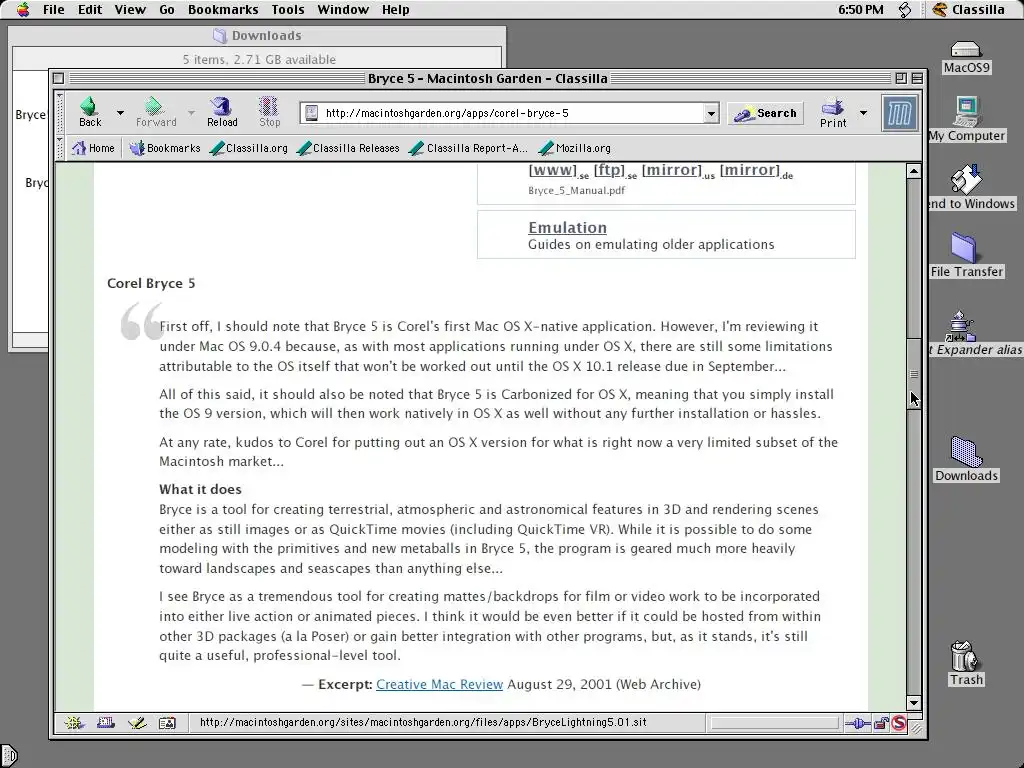The width and height of the screenshot is (1024, 768).
Task: Open the Bookmarks toolbar folder
Action: tap(165, 148)
